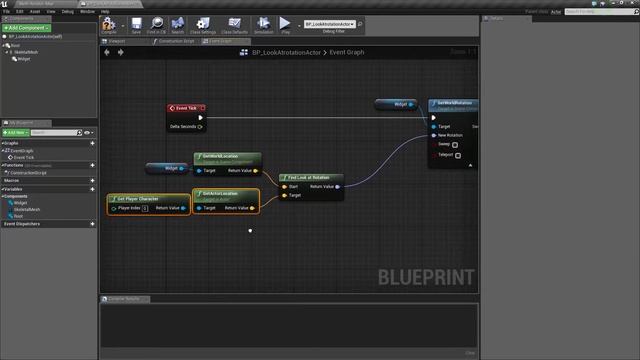Viewport: 640px width, 360px height.
Task: Collapse the Root component in Components tree
Action: click(x=4, y=45)
